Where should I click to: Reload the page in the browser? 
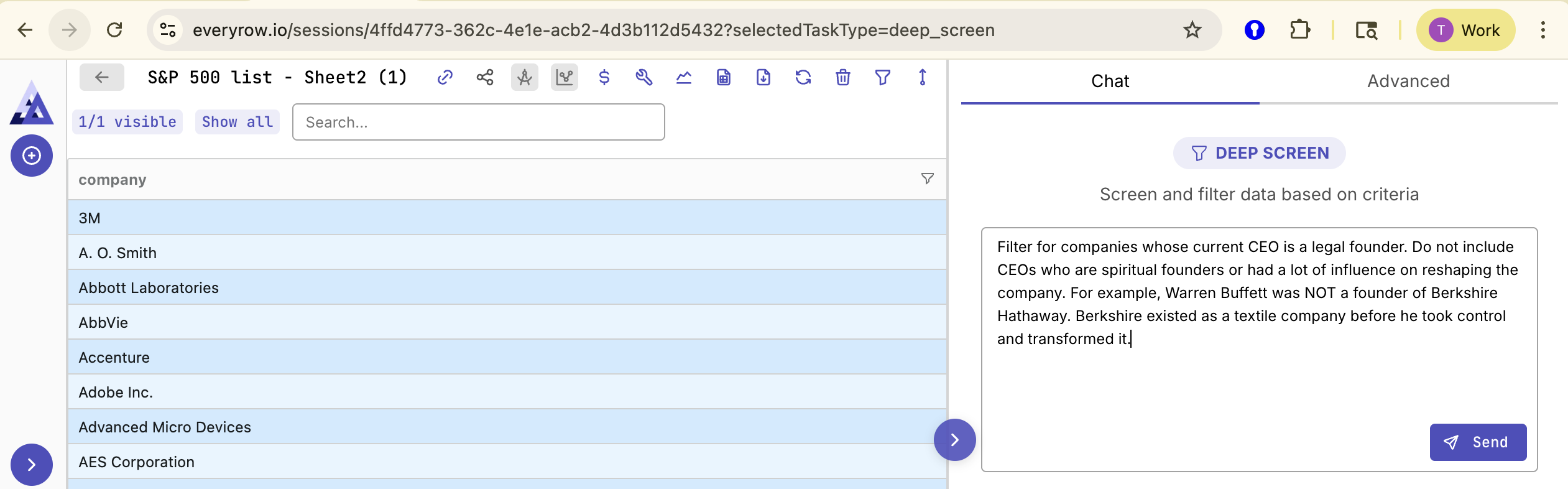click(x=114, y=30)
